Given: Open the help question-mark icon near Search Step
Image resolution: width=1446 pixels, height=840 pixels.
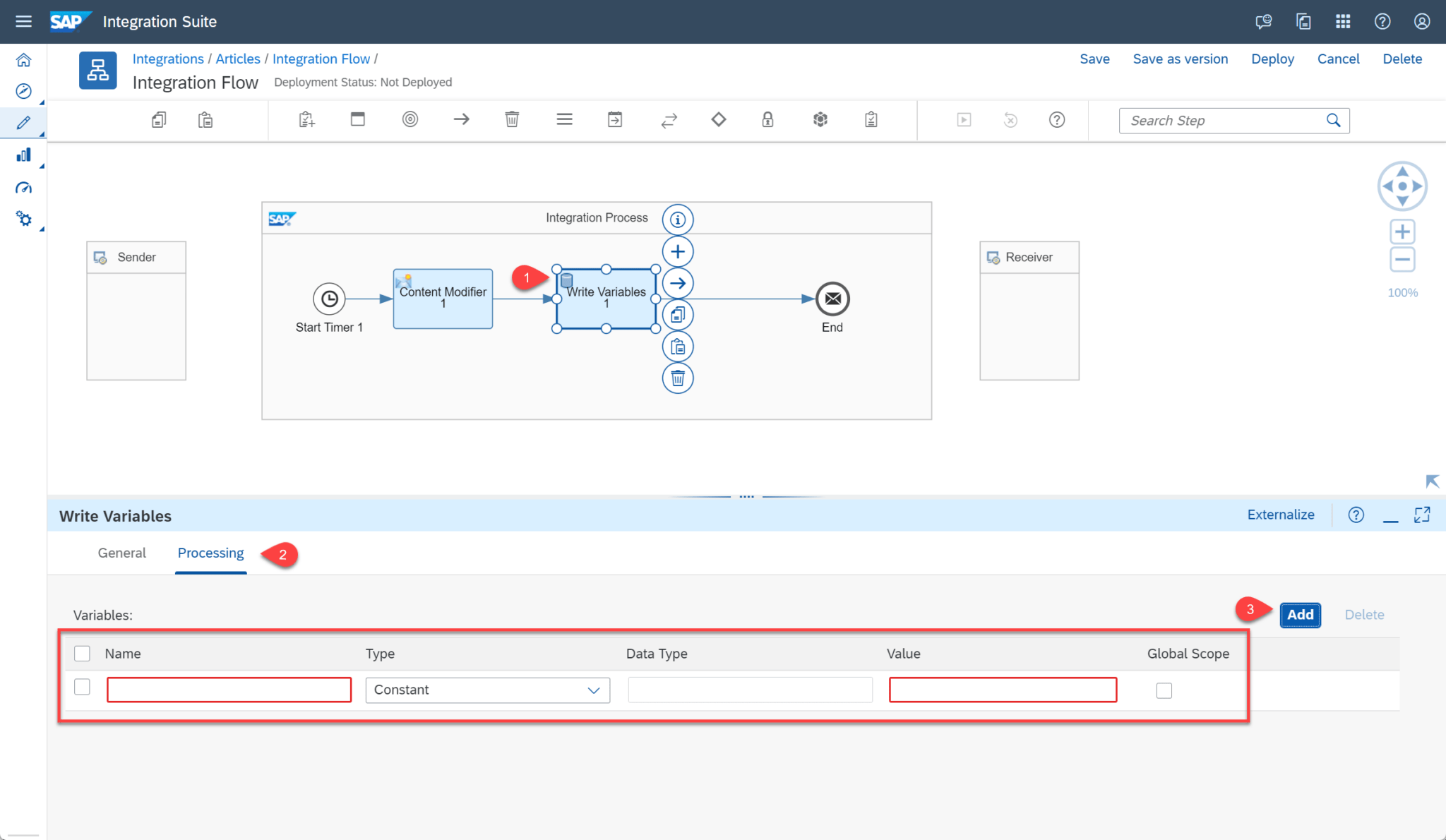Looking at the screenshot, I should coord(1057,120).
